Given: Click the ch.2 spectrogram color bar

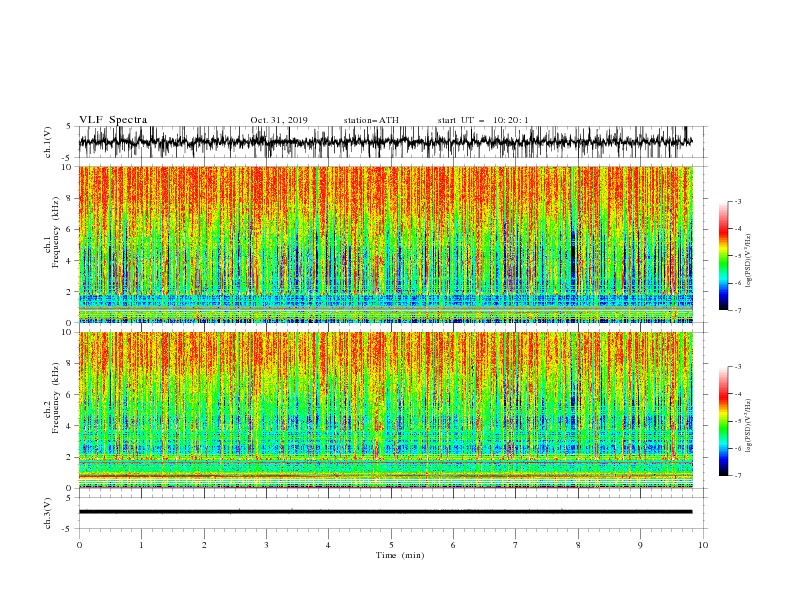Looking at the screenshot, I should pyautogui.click(x=723, y=421).
